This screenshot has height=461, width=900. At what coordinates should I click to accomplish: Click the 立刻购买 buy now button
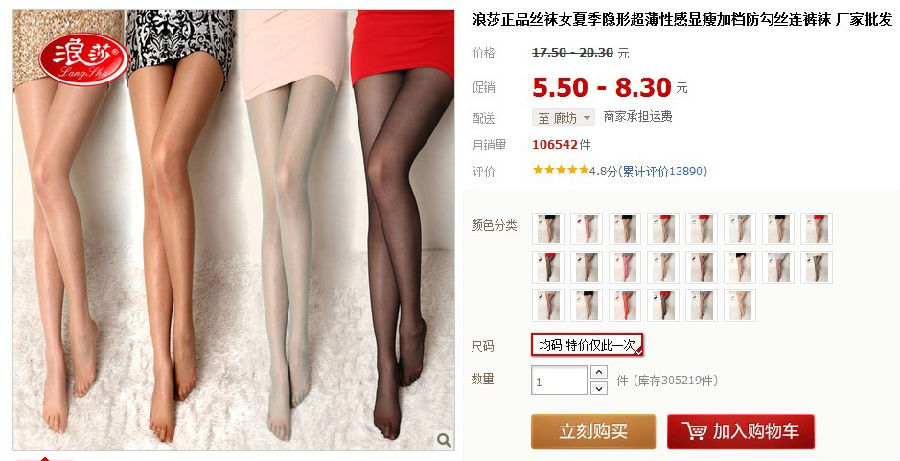coord(593,431)
